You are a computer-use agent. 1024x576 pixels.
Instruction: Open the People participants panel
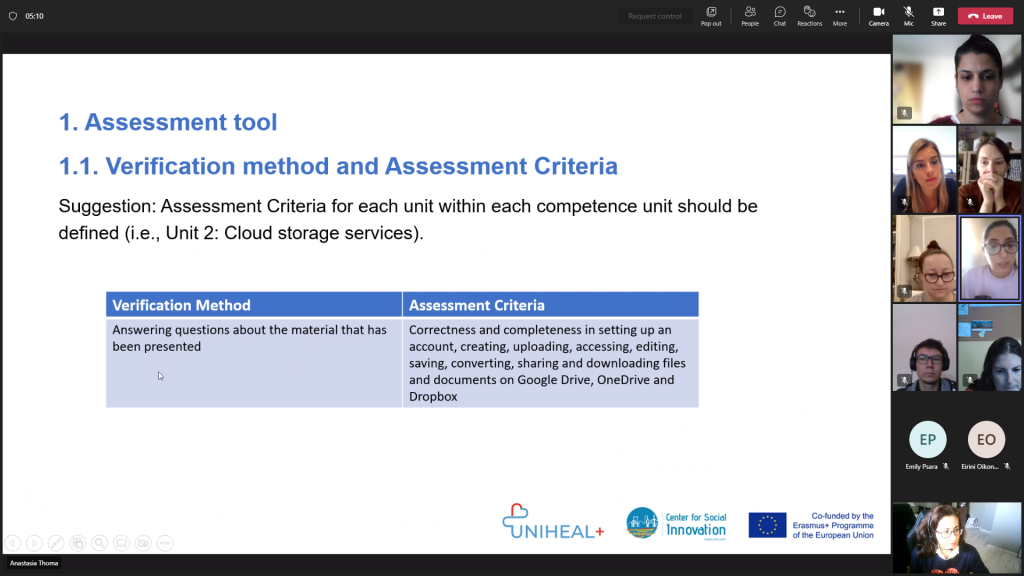coord(749,15)
